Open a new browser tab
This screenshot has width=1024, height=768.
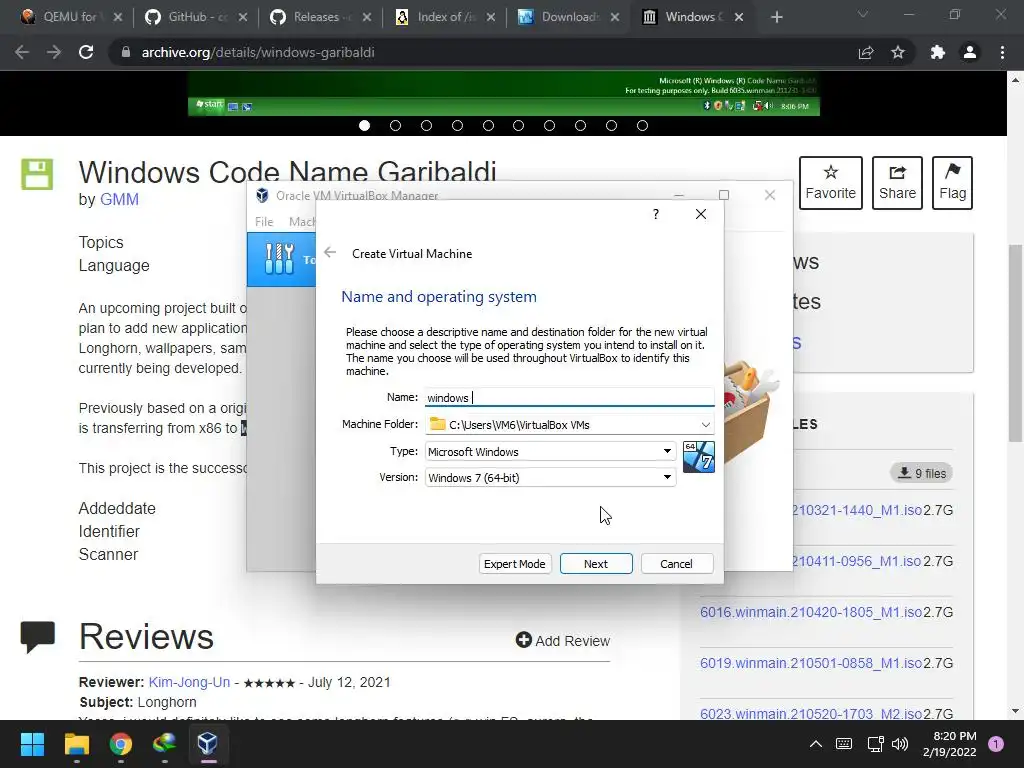click(776, 17)
